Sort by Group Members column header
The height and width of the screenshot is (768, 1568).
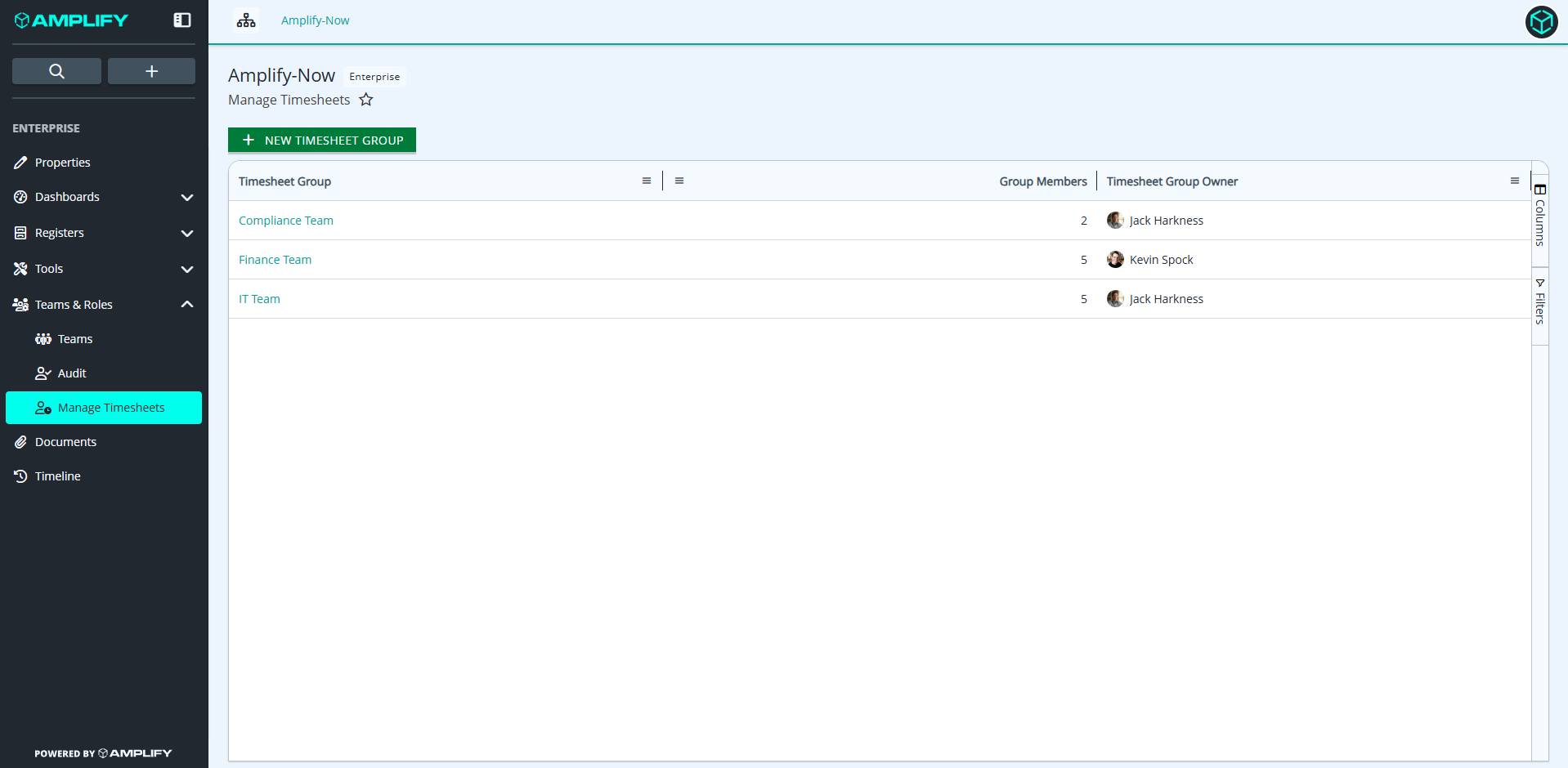point(1043,181)
